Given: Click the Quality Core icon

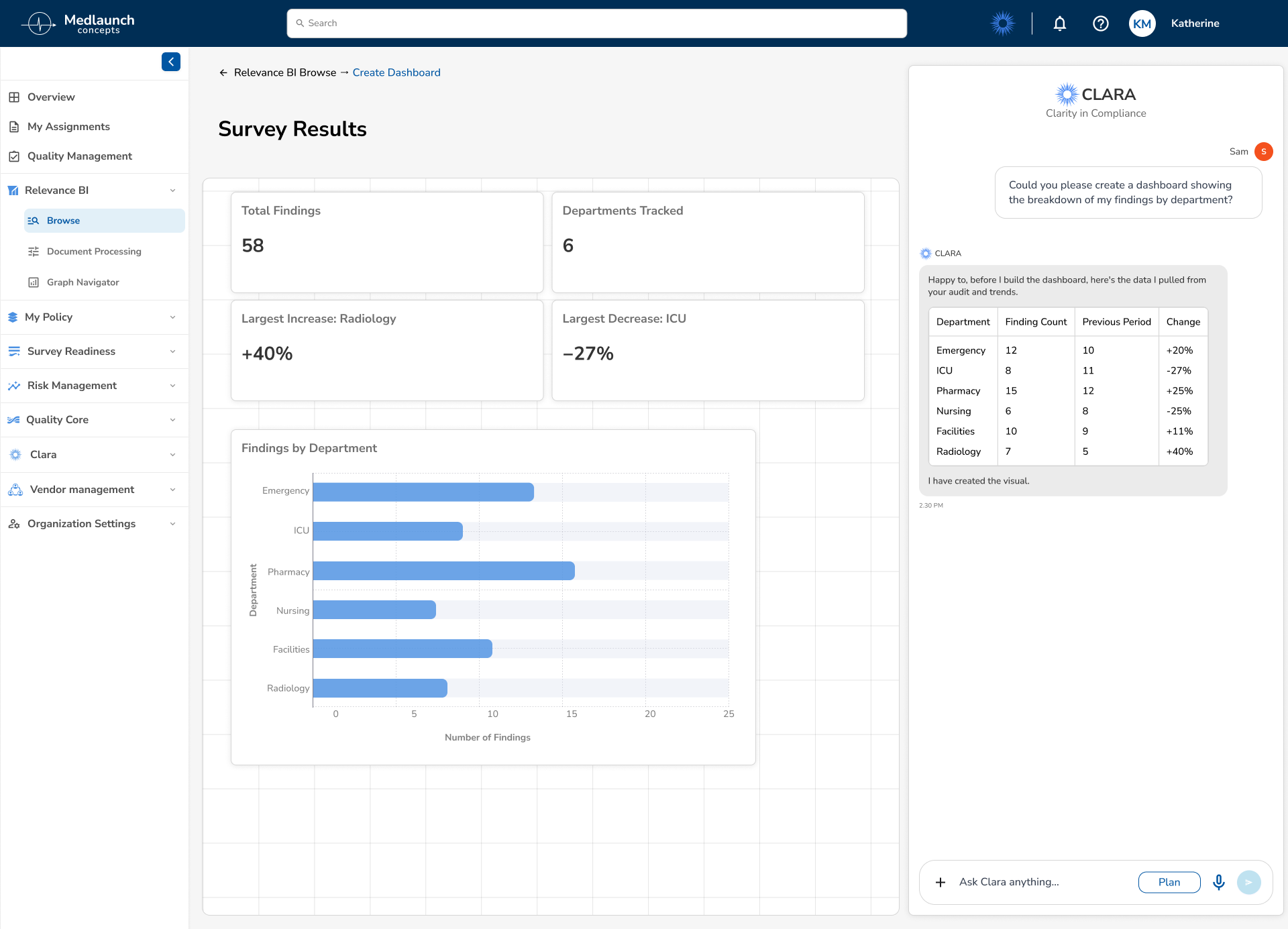Looking at the screenshot, I should 13,420.
